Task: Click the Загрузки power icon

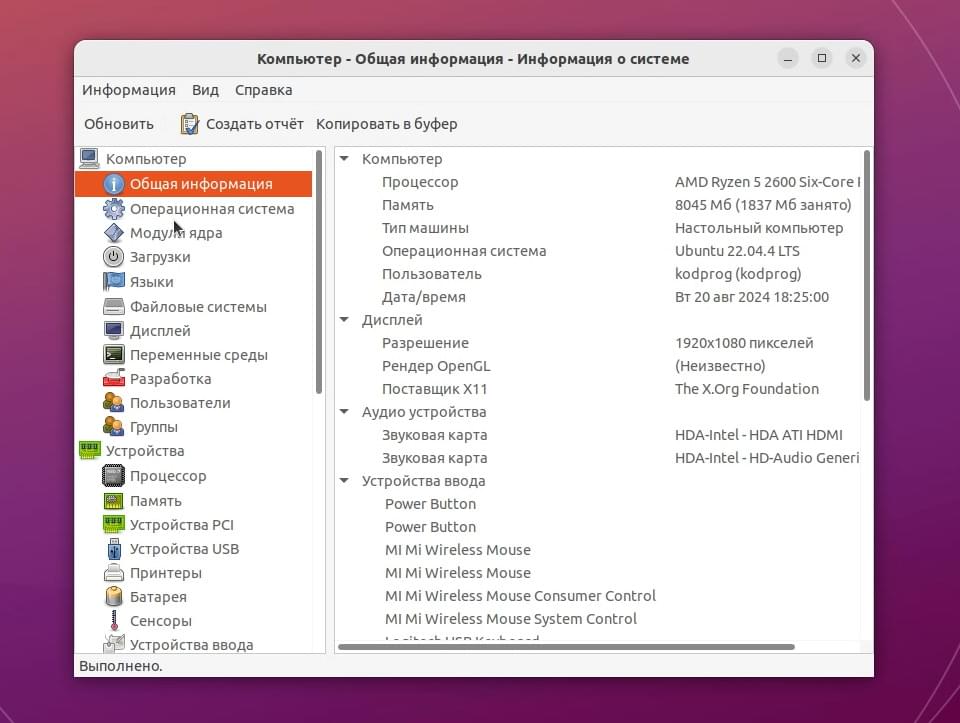Action: click(113, 257)
